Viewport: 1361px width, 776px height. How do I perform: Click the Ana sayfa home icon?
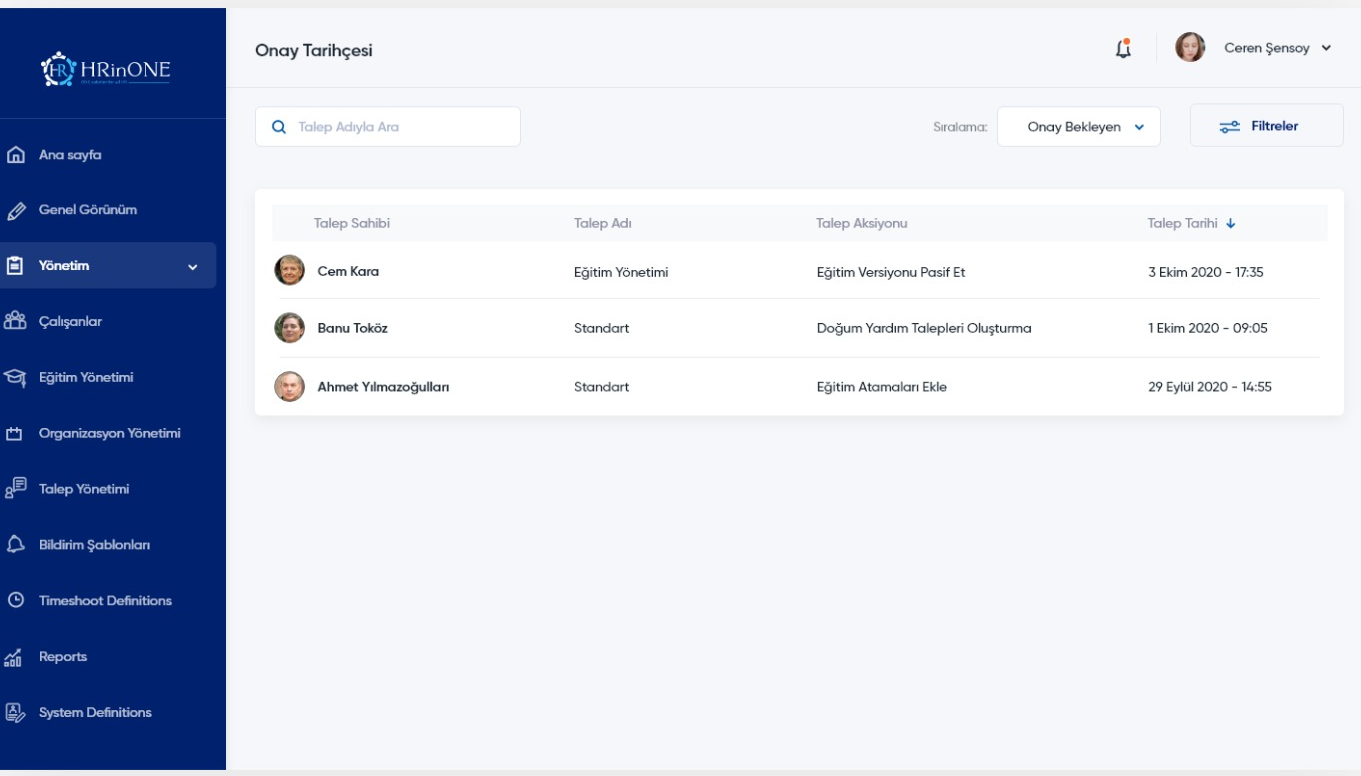tap(15, 155)
